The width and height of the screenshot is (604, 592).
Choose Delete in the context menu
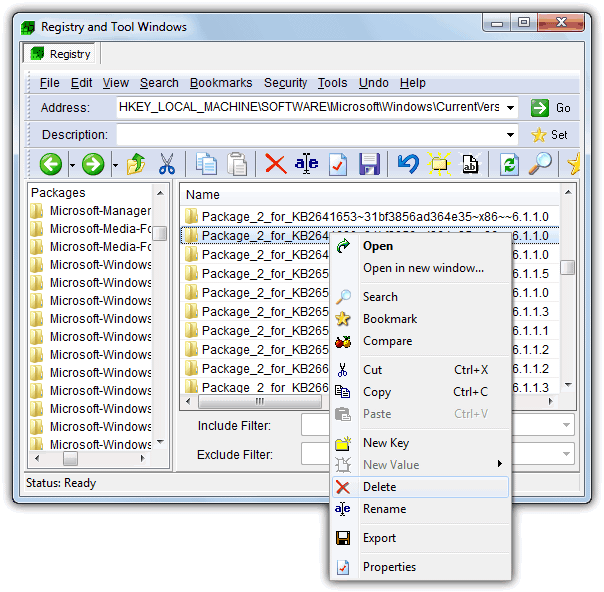(420, 487)
